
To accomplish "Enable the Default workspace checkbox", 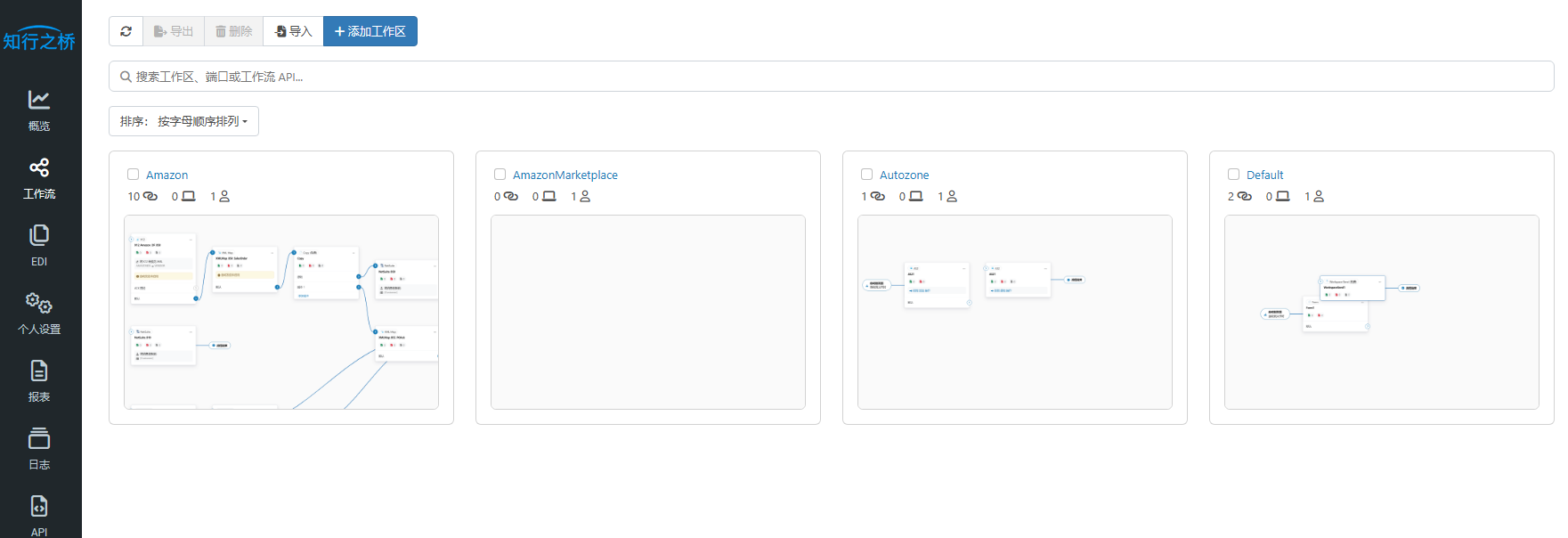I will (1234, 175).
